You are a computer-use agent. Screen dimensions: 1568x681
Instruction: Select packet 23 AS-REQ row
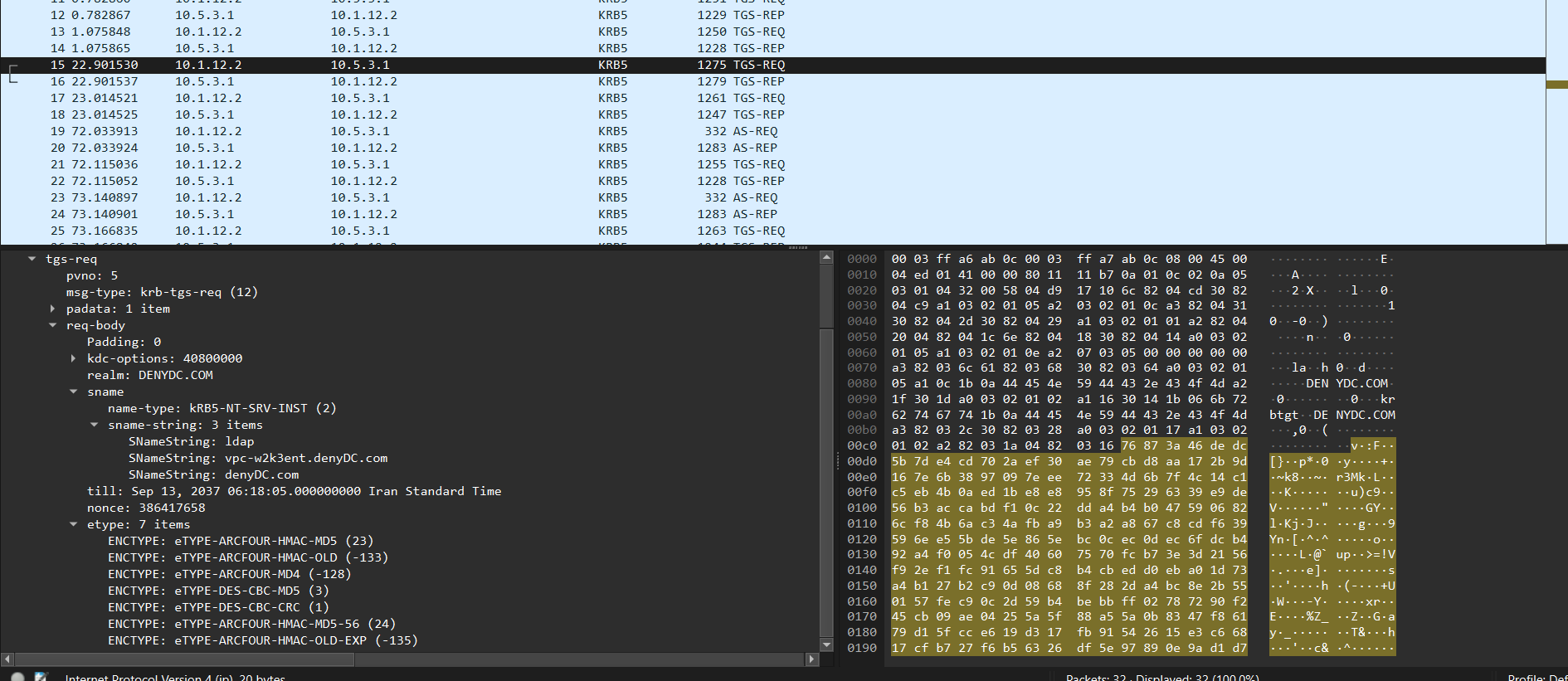pyautogui.click(x=772, y=197)
